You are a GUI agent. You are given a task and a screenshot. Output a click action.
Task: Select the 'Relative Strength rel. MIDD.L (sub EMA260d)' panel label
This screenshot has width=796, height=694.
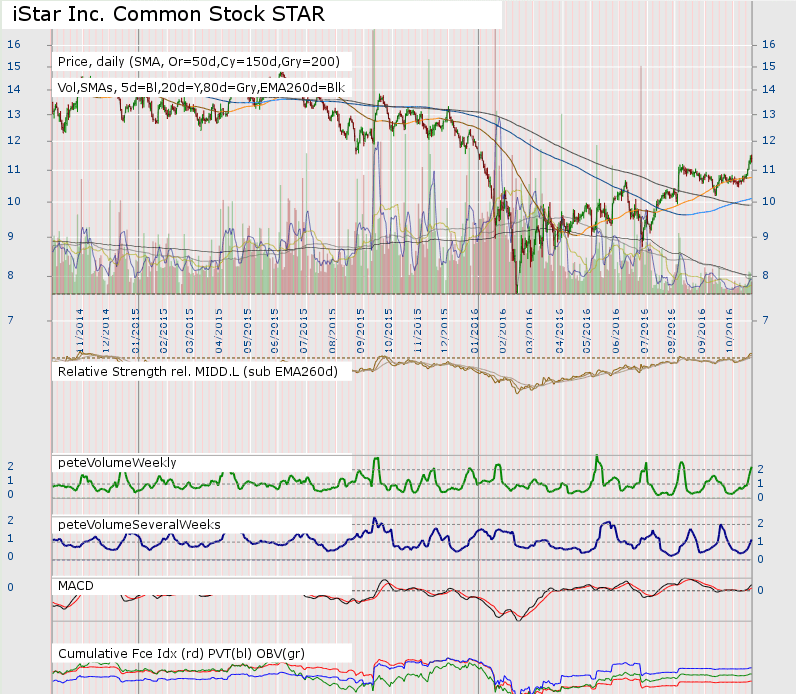197,372
